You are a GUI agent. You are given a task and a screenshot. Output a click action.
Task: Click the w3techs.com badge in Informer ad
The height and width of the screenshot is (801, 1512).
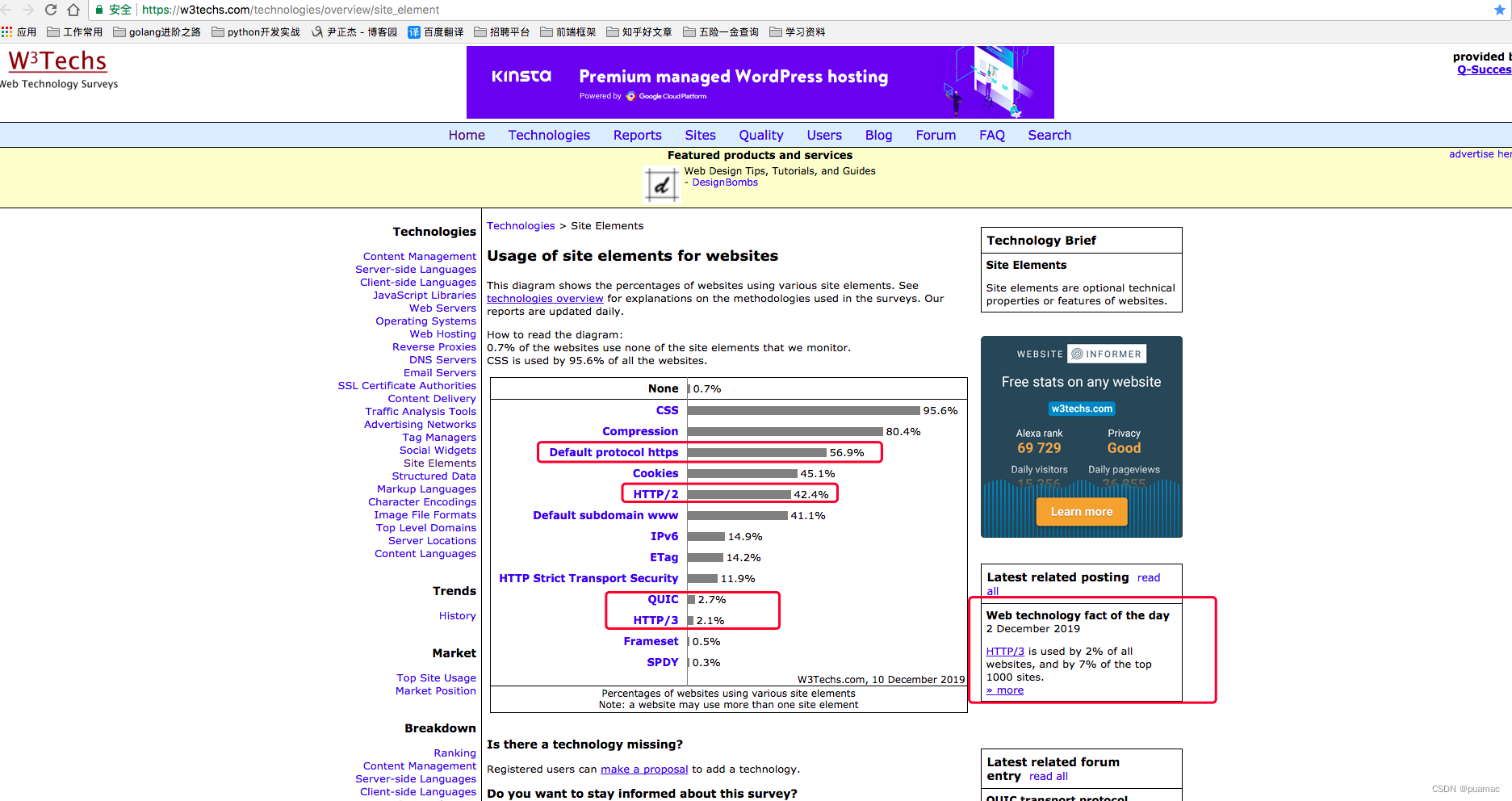[1082, 409]
